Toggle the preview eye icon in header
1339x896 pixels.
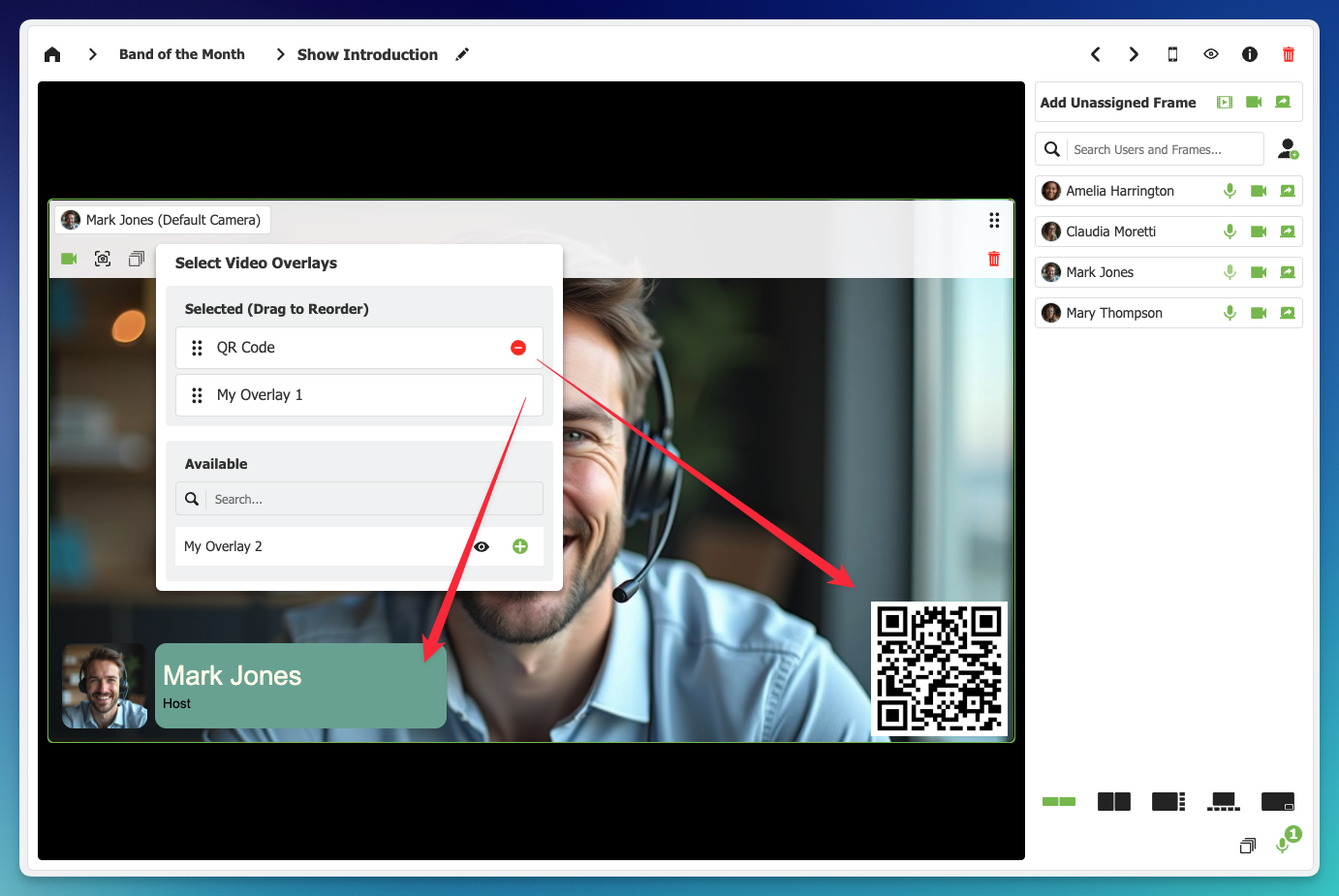tap(1211, 54)
